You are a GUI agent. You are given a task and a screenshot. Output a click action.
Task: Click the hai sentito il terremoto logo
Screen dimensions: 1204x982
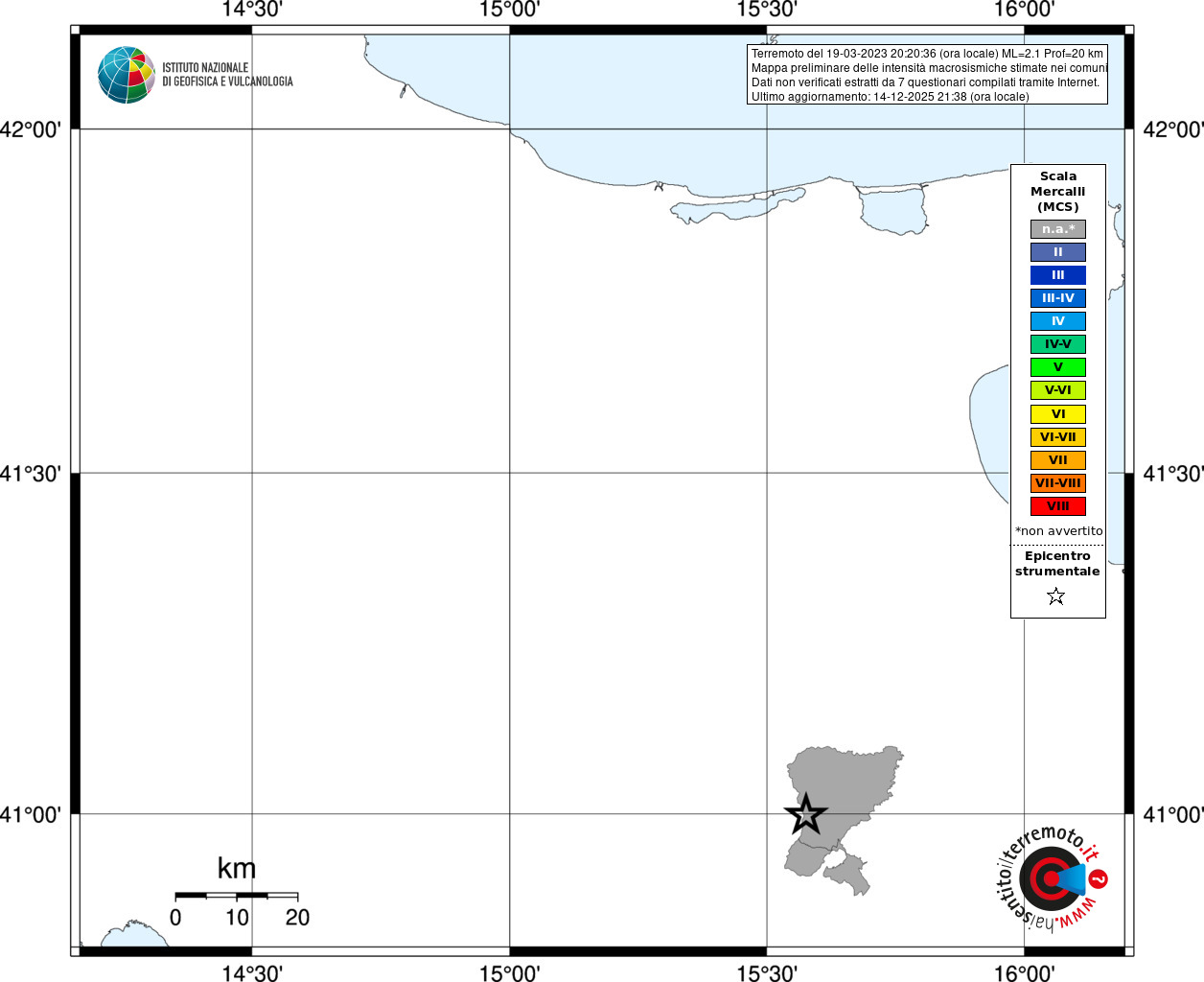tap(1053, 878)
